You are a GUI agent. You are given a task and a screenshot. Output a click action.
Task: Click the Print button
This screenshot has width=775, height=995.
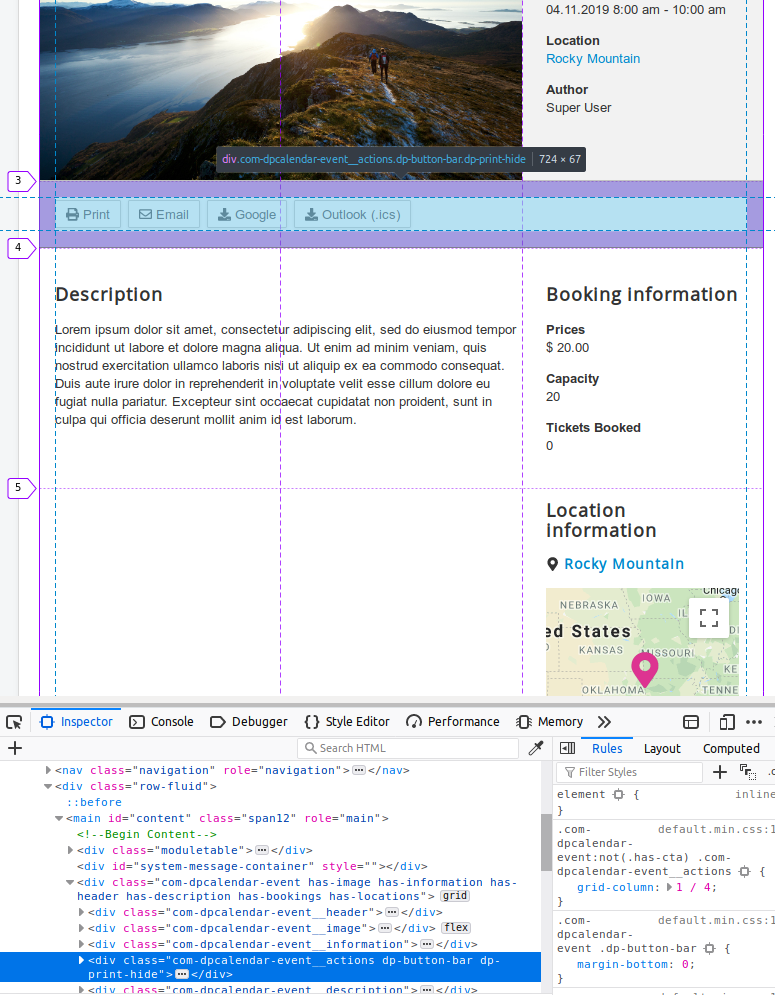(x=88, y=214)
